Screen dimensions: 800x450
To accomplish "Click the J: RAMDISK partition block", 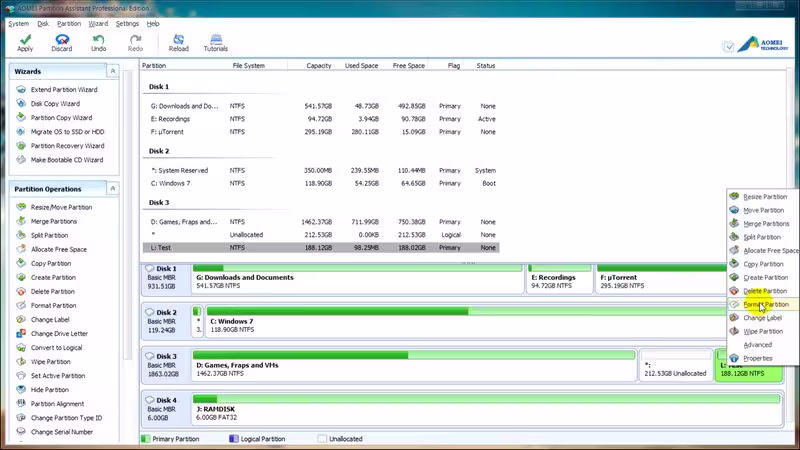I will 487,410.
